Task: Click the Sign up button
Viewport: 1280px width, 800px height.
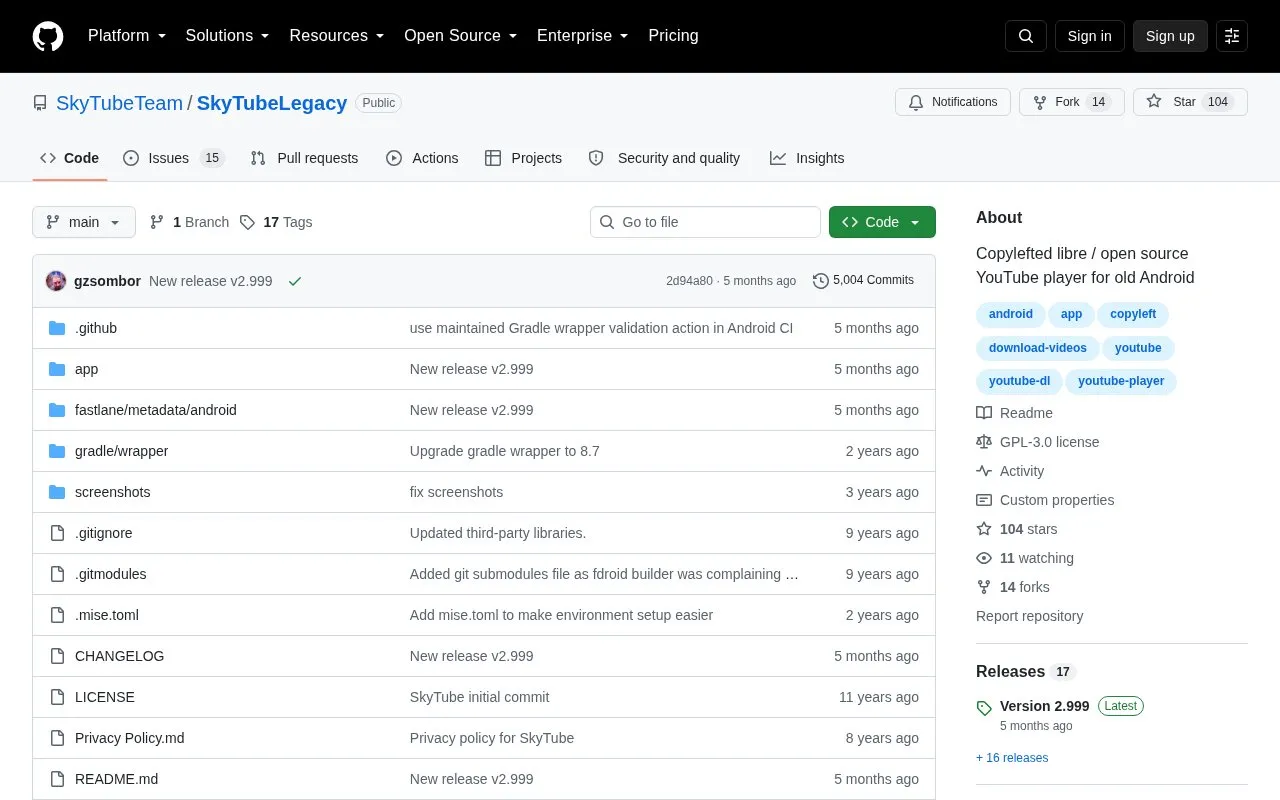Action: tap(1170, 36)
